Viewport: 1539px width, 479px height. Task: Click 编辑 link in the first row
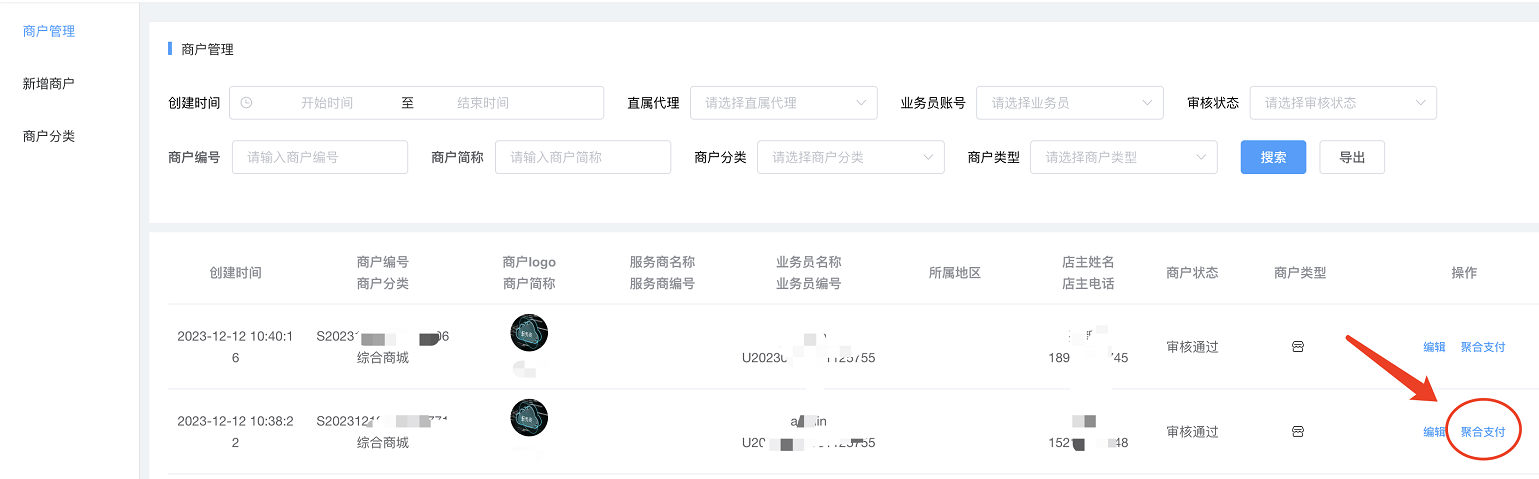tap(1434, 347)
